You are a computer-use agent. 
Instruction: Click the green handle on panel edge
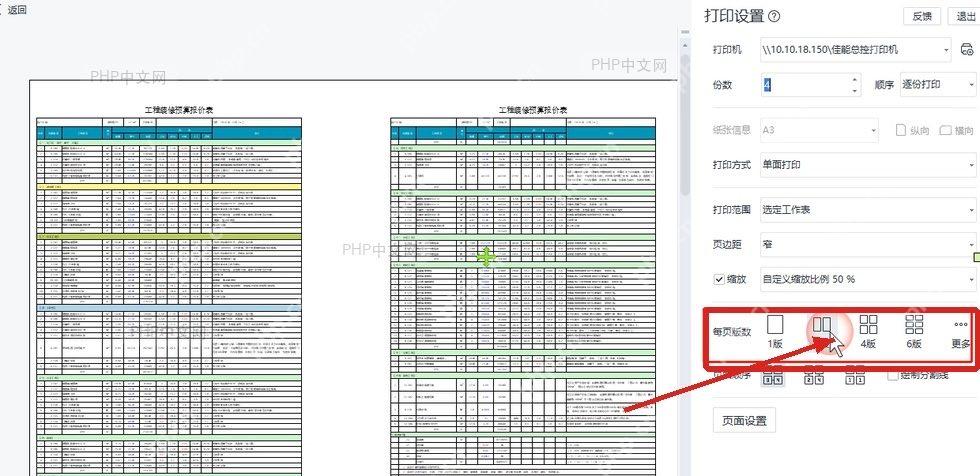[977, 257]
